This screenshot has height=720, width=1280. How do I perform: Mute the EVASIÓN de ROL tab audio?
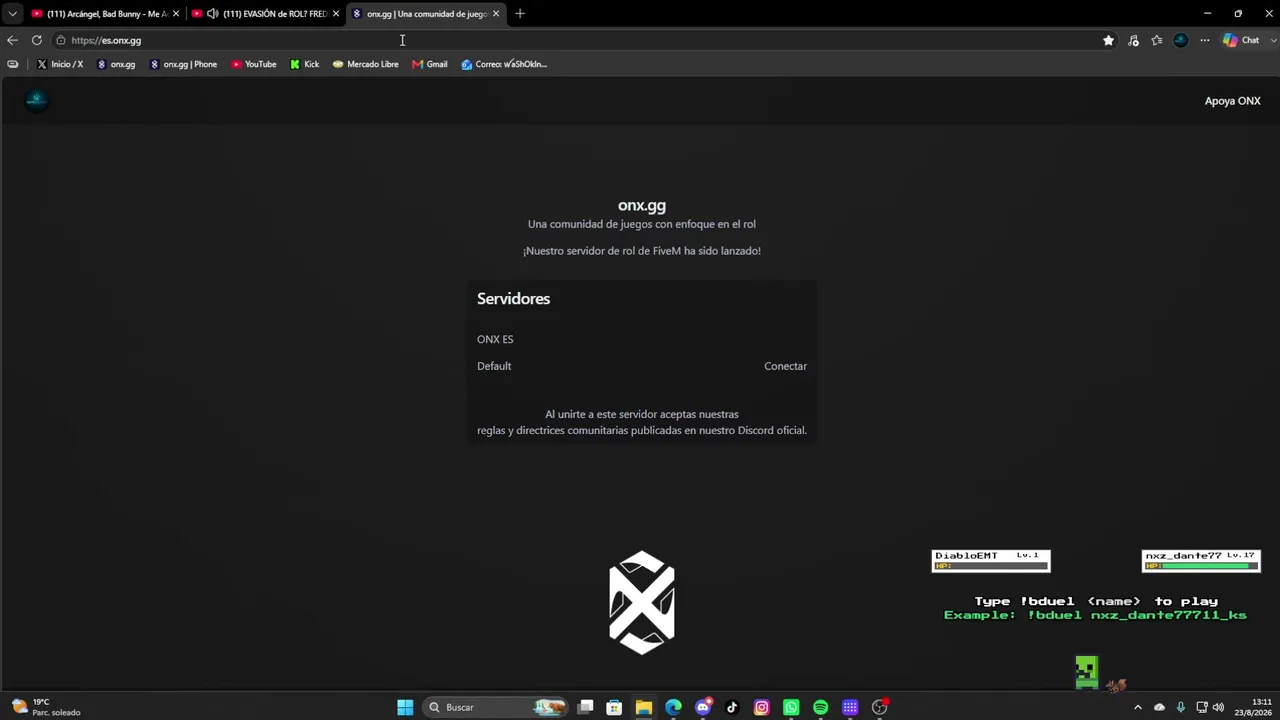212,14
